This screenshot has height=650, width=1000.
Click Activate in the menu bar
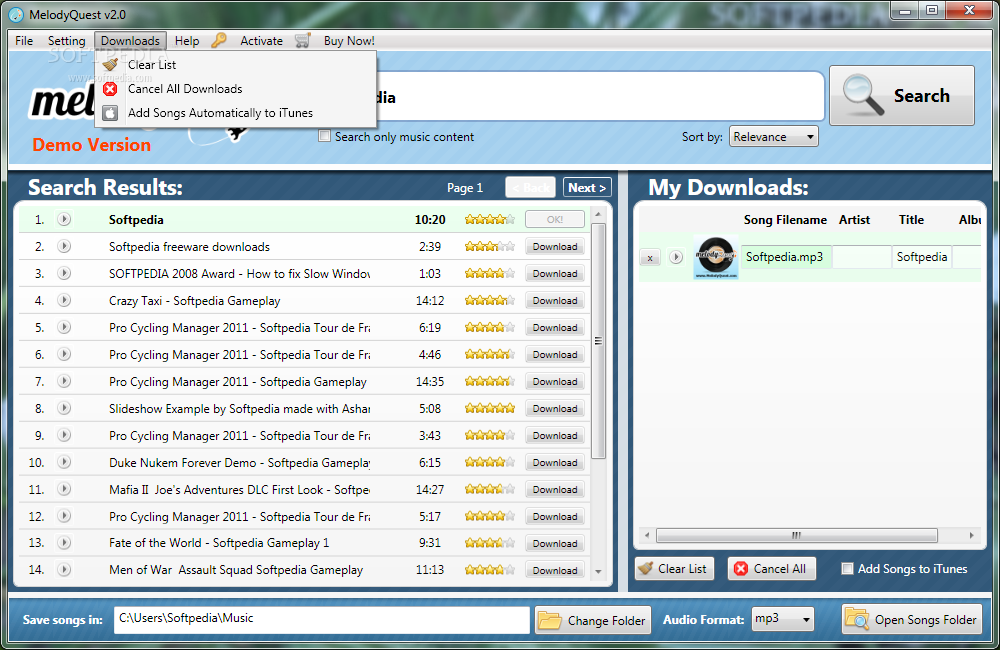[x=261, y=40]
